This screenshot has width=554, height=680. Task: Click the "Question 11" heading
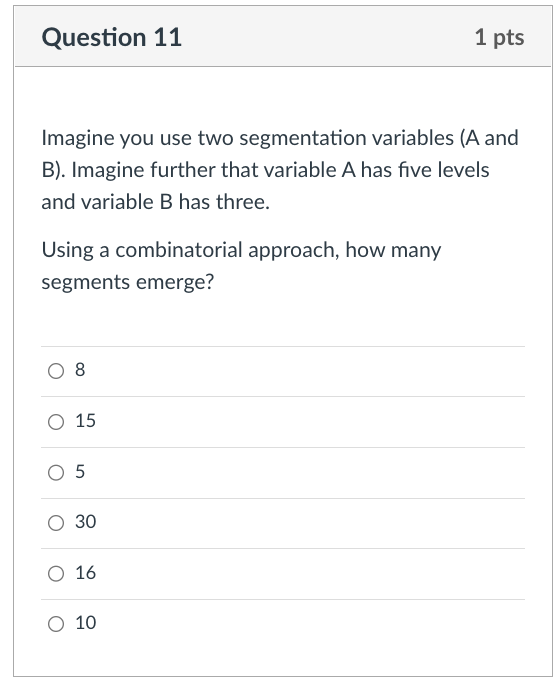click(111, 37)
